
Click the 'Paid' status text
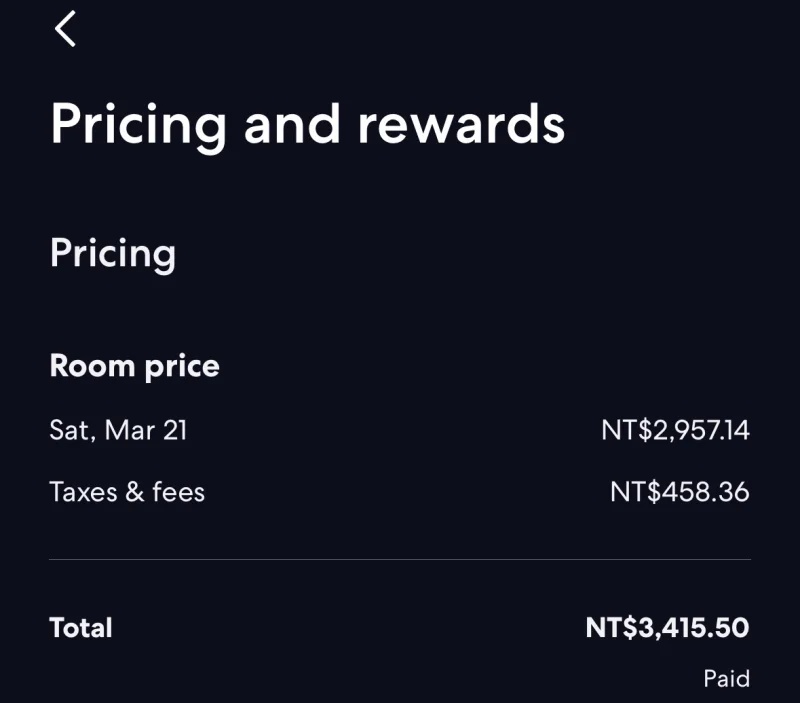726,679
